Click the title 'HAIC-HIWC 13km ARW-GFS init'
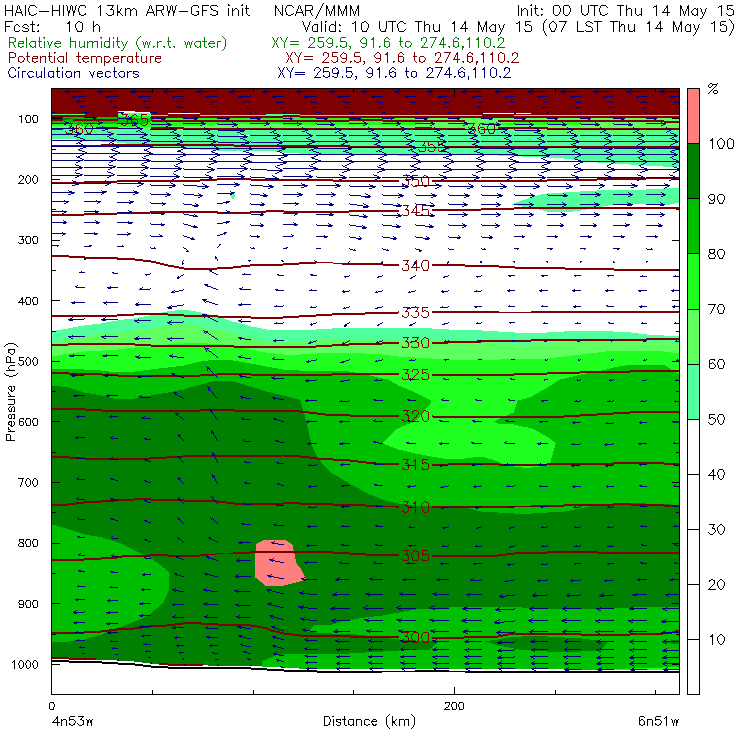 point(127,10)
